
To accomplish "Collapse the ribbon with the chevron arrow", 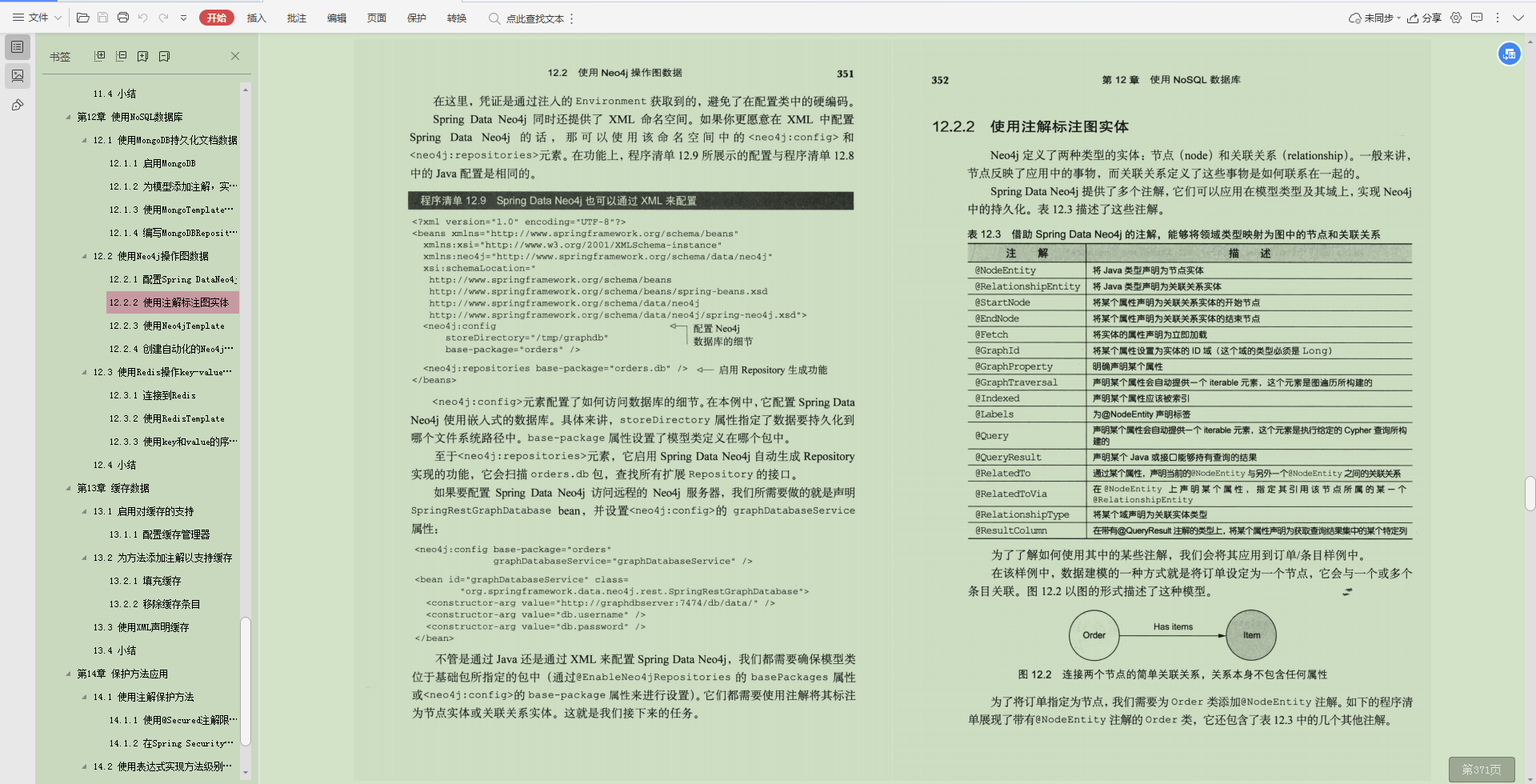I will coord(1518,18).
